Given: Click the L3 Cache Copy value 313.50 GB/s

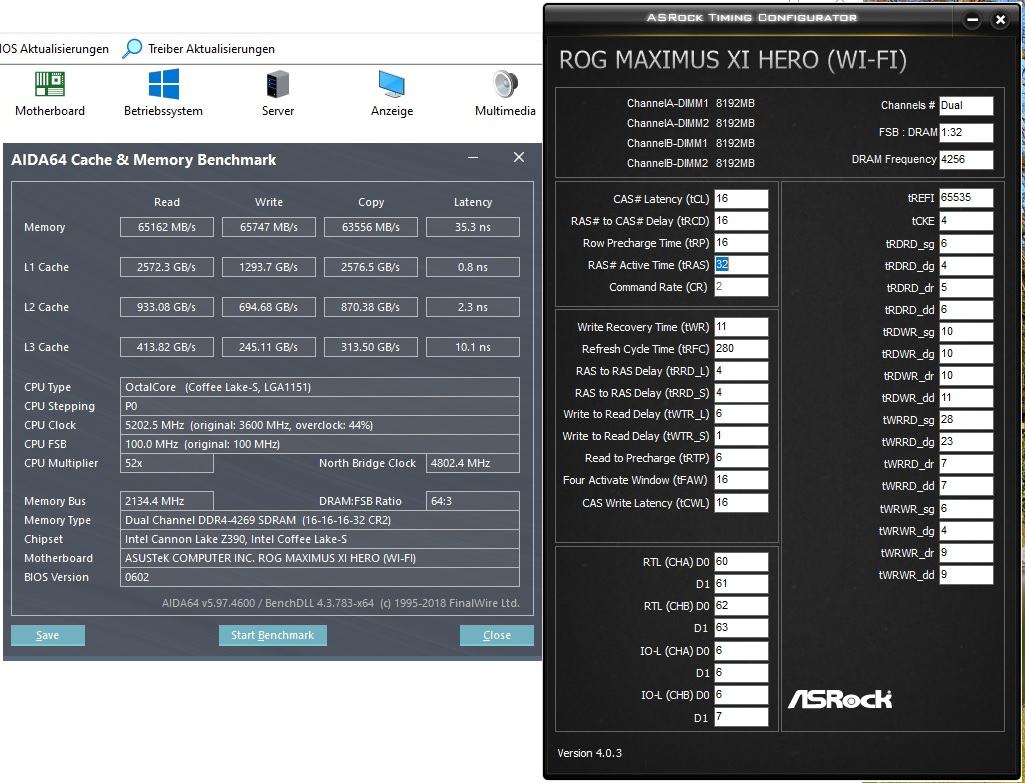Looking at the screenshot, I should click(x=371, y=347).
